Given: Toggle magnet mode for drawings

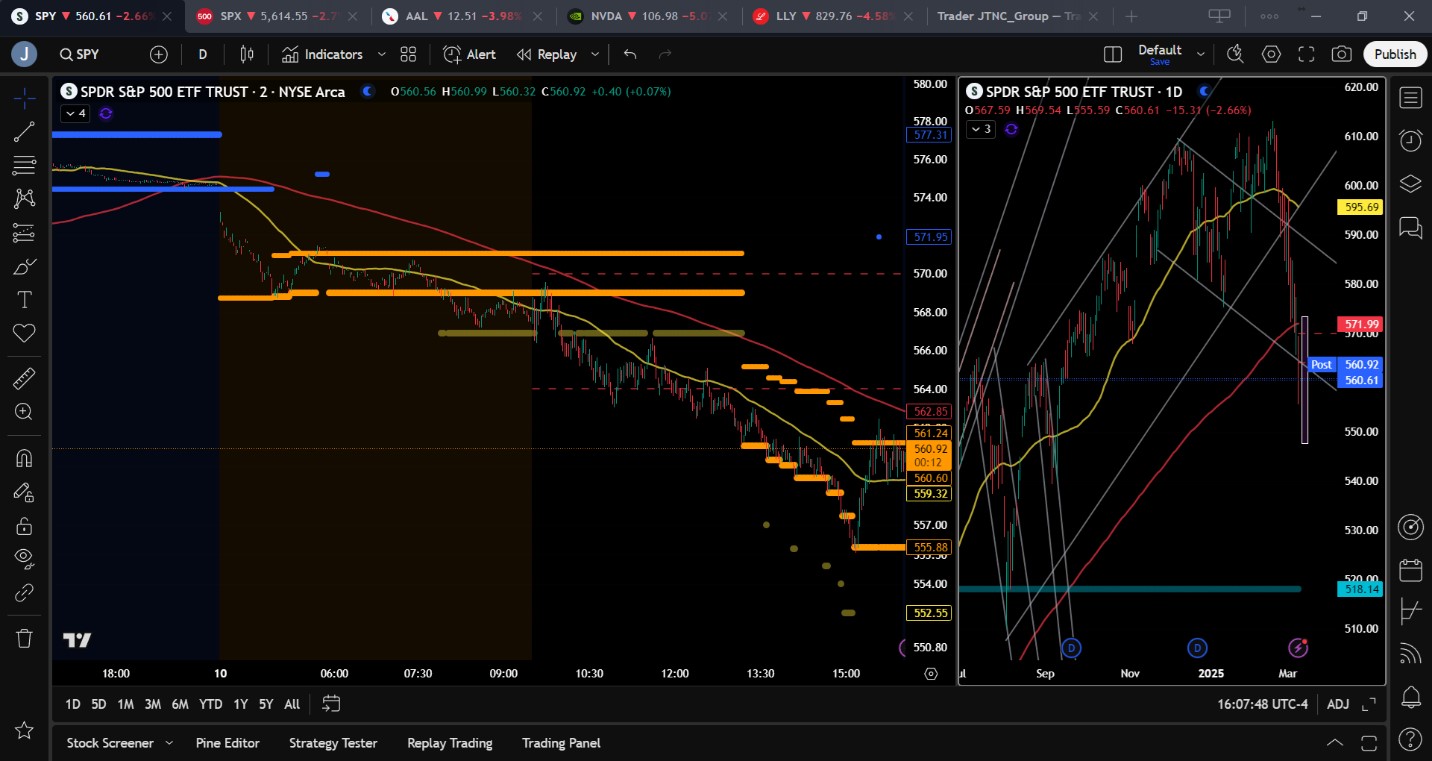Looking at the screenshot, I should (25, 458).
